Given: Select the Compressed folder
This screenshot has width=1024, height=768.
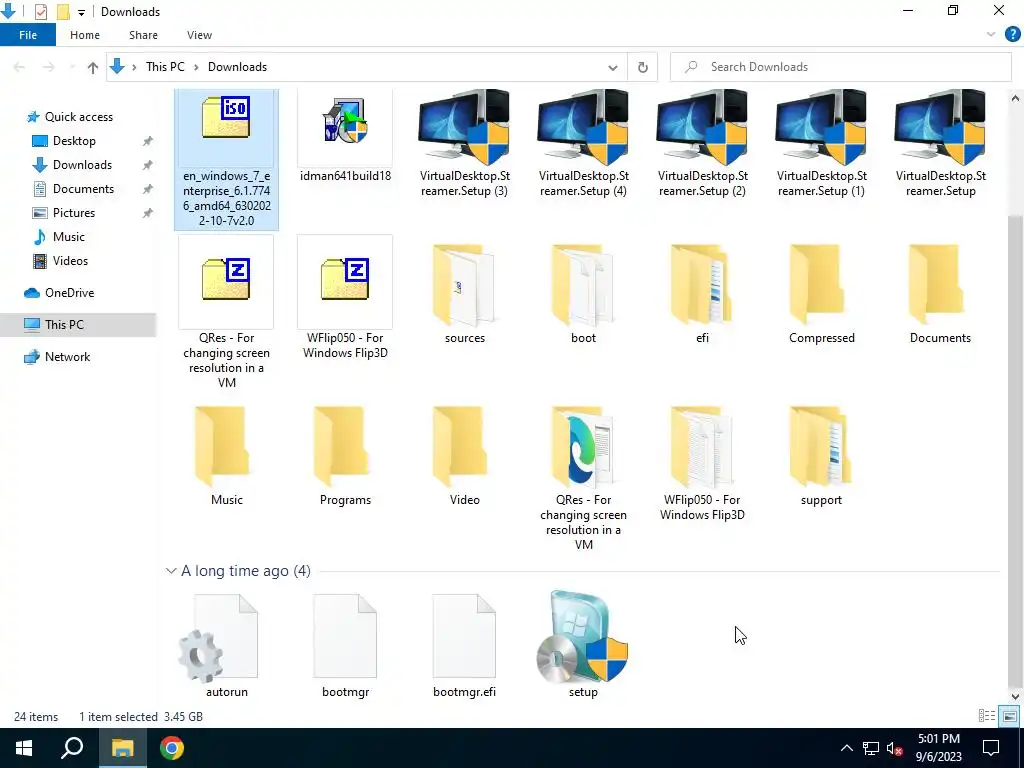Looking at the screenshot, I should coord(821,294).
